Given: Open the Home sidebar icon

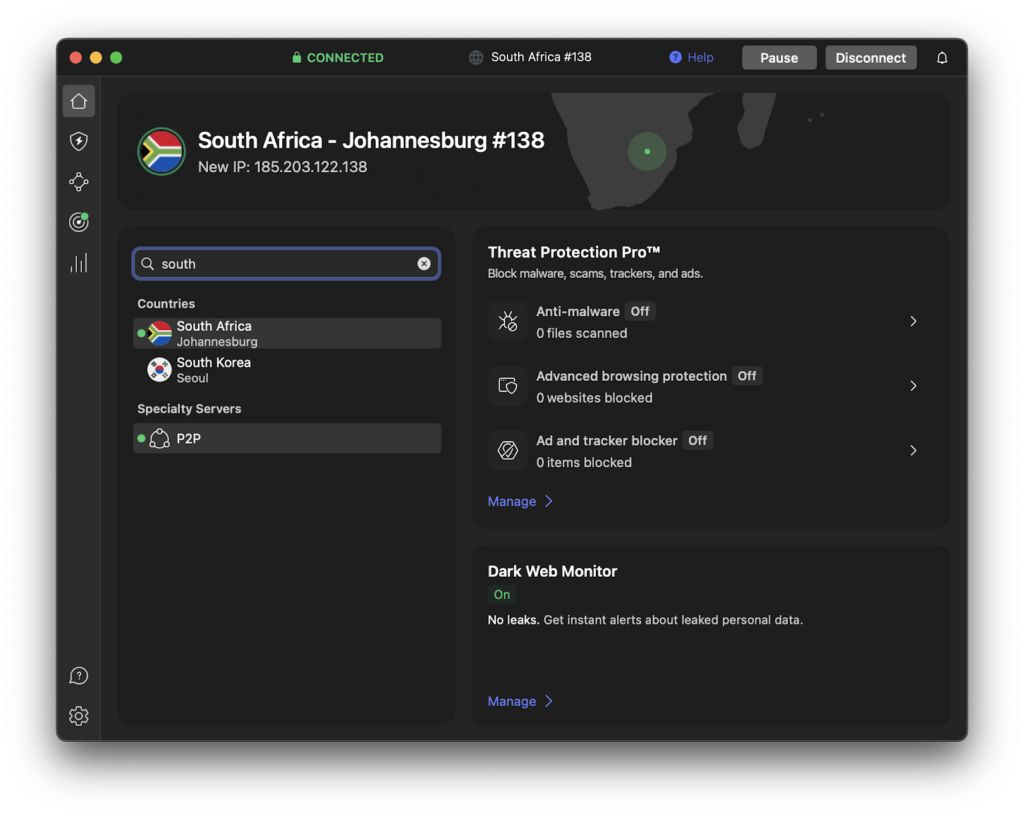Looking at the screenshot, I should 78,101.
